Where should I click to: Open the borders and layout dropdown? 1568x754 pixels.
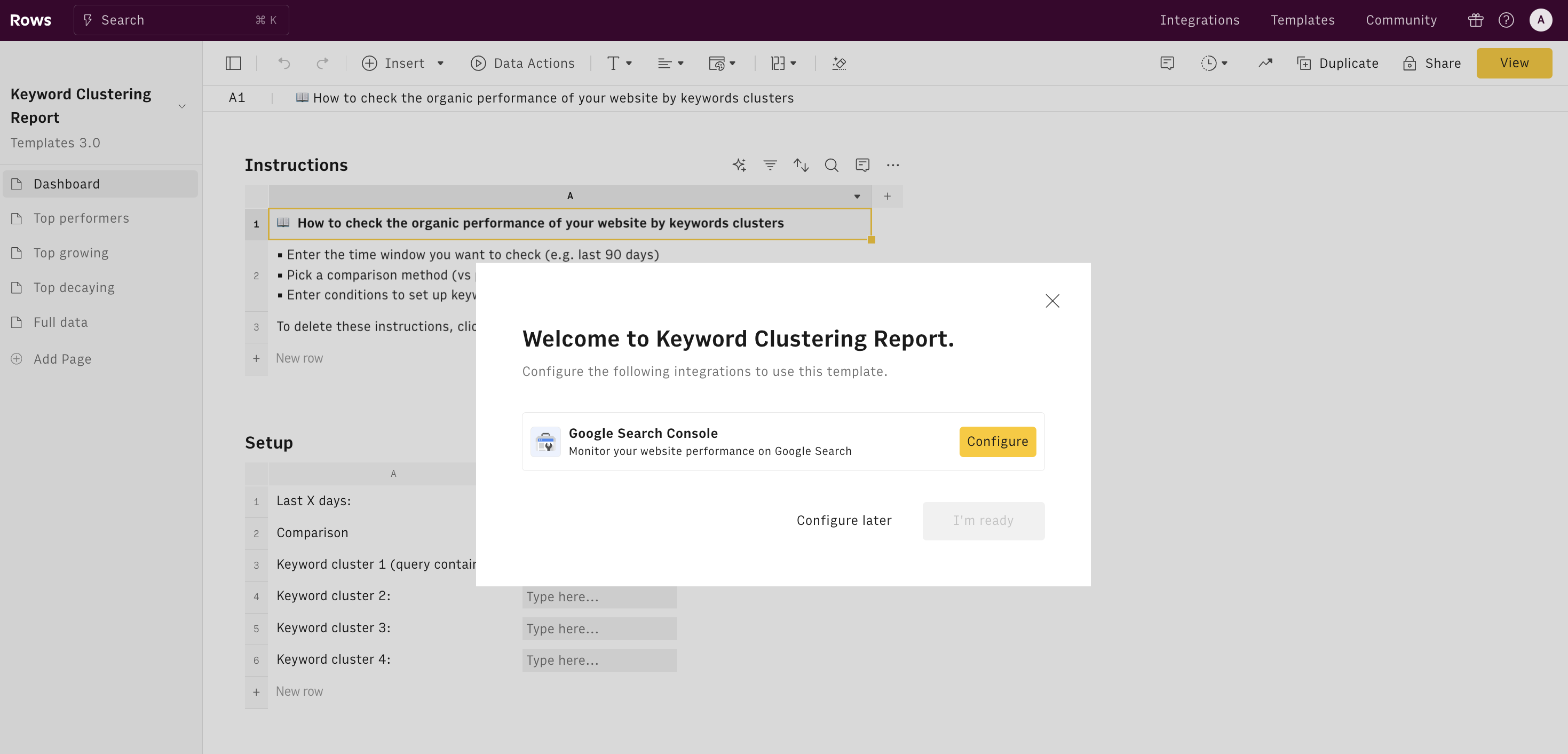point(783,64)
